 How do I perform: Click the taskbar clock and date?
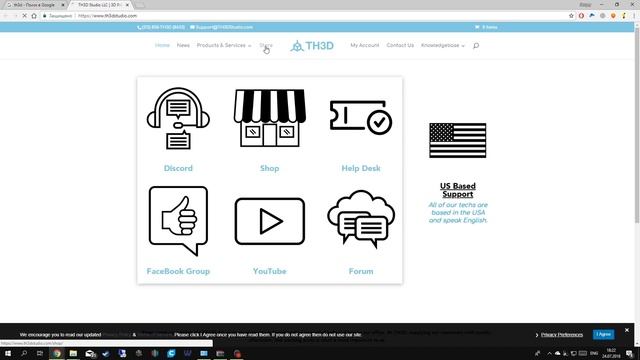tap(611, 353)
